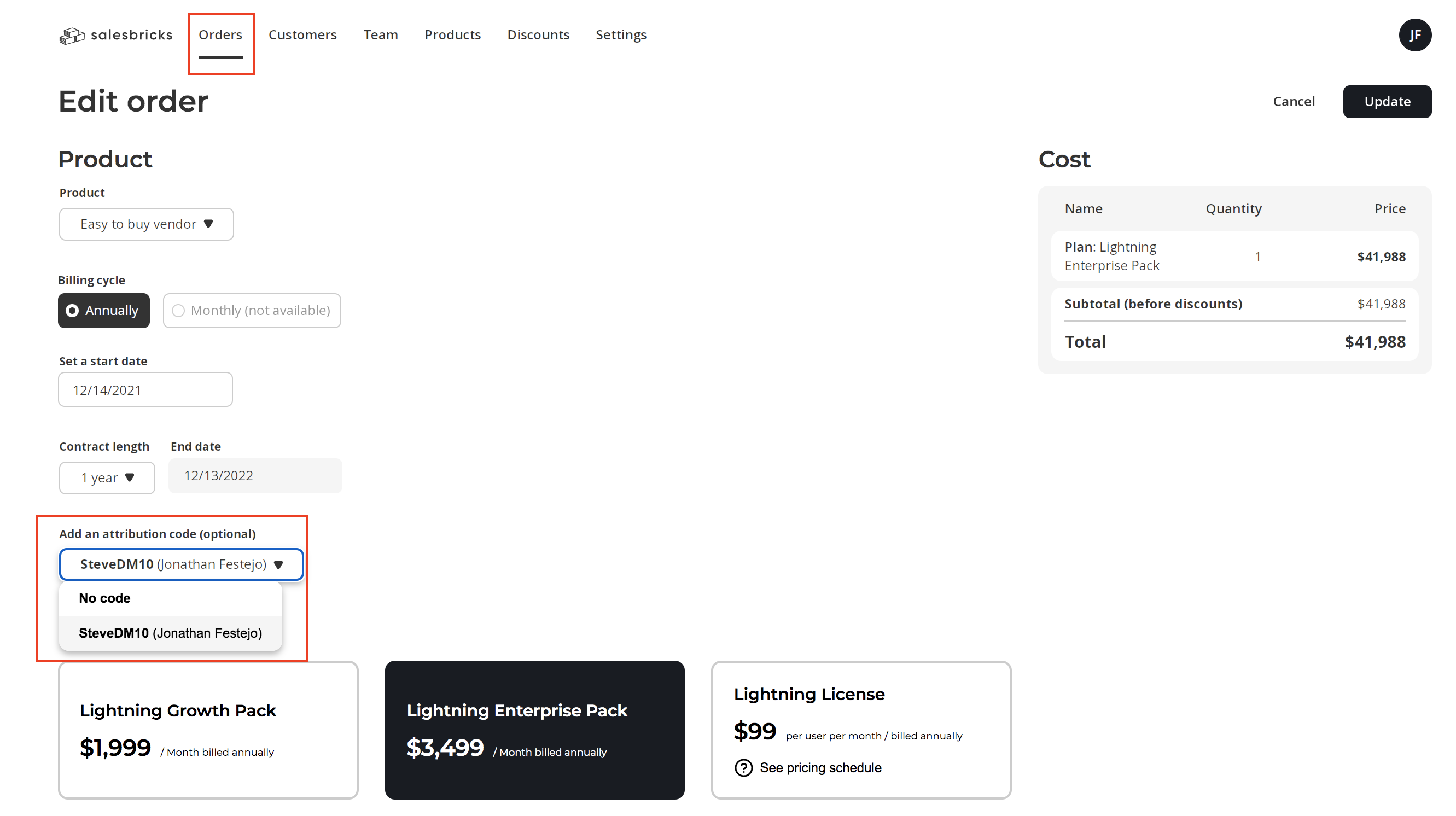
Task: Click the start date input field
Action: [x=145, y=390]
